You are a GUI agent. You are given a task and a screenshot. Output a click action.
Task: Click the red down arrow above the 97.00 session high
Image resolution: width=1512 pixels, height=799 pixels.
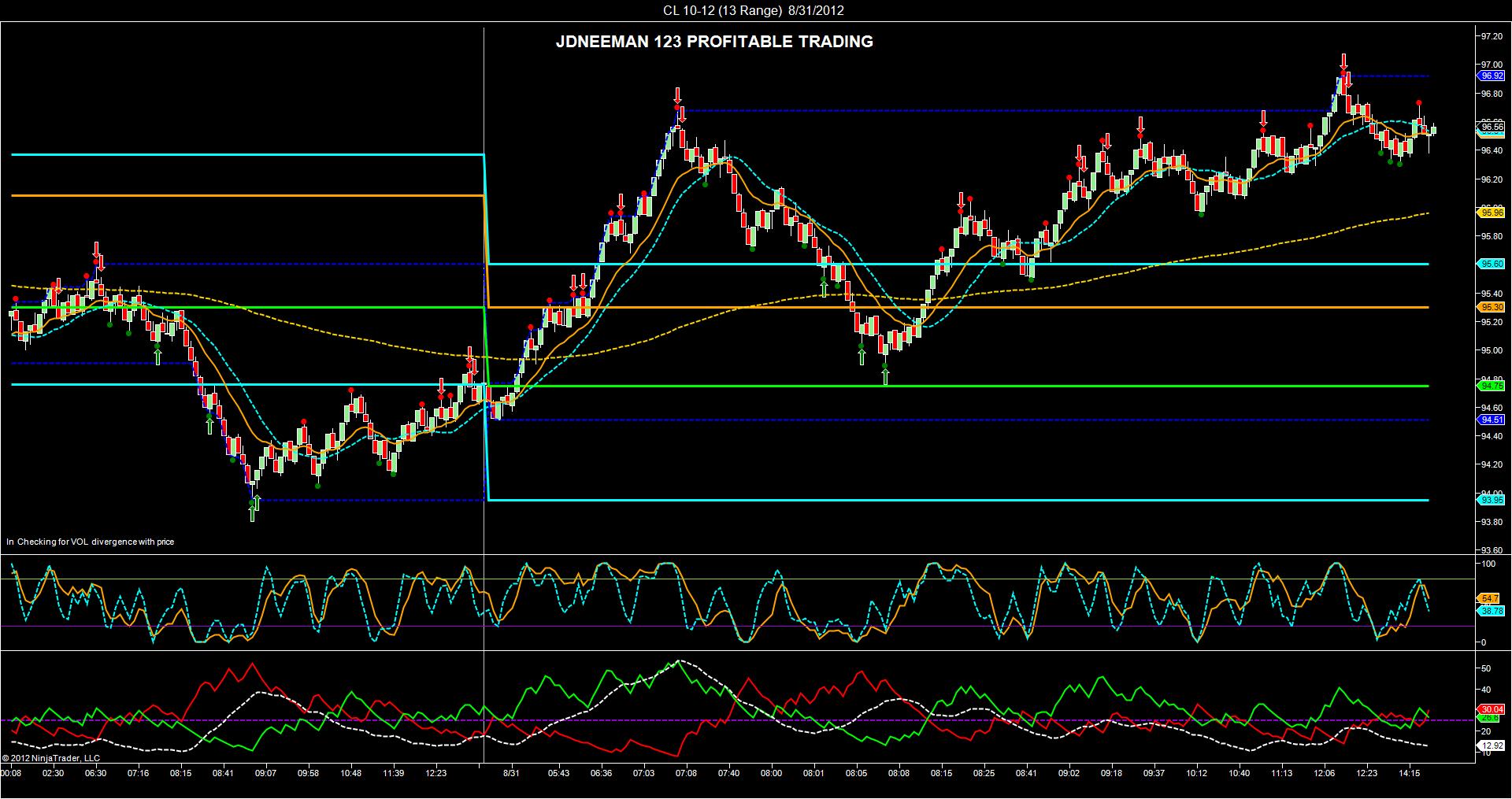1343,61
